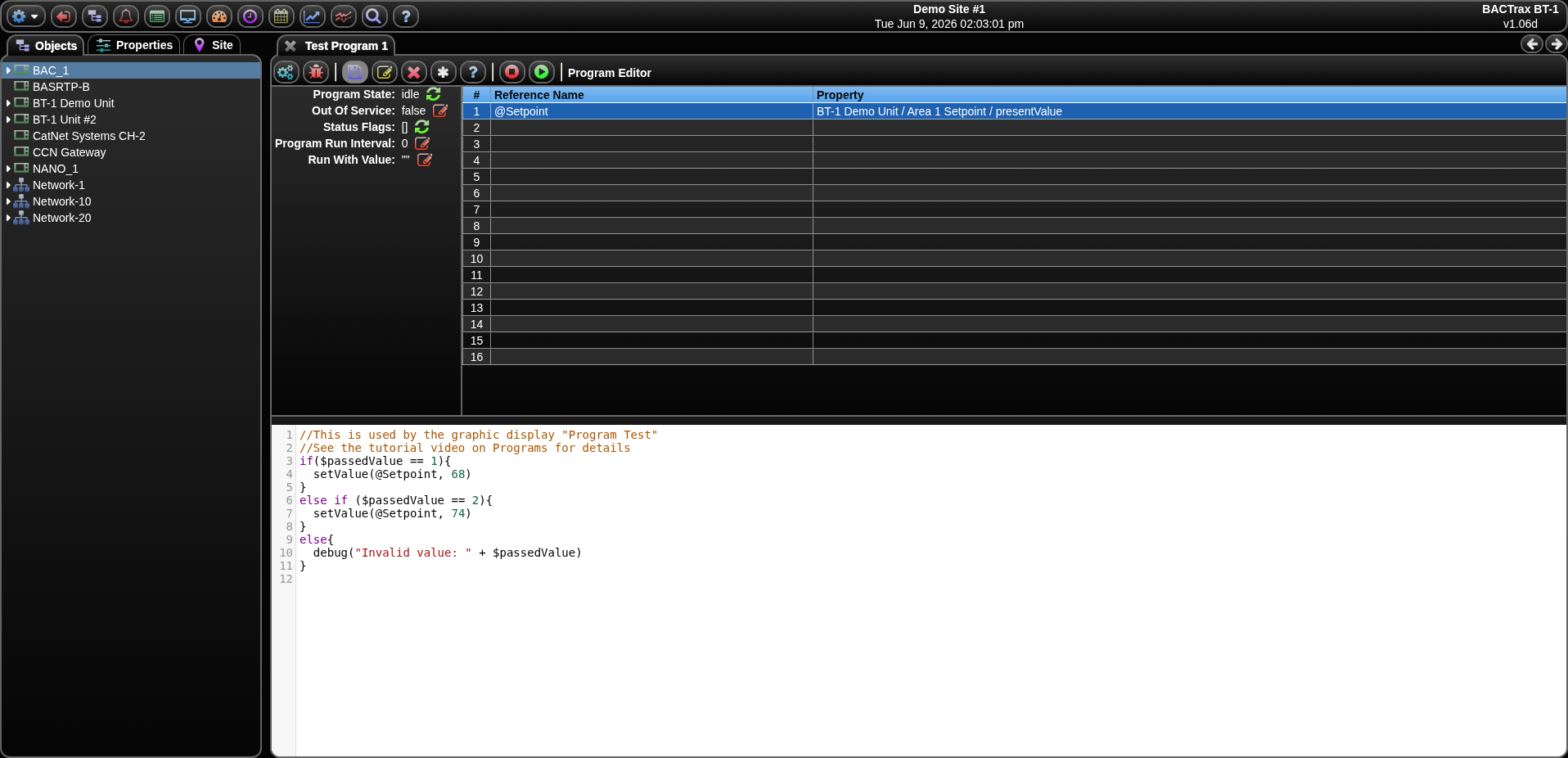Save the program with floppy disk icon
The height and width of the screenshot is (758, 1568).
(355, 72)
